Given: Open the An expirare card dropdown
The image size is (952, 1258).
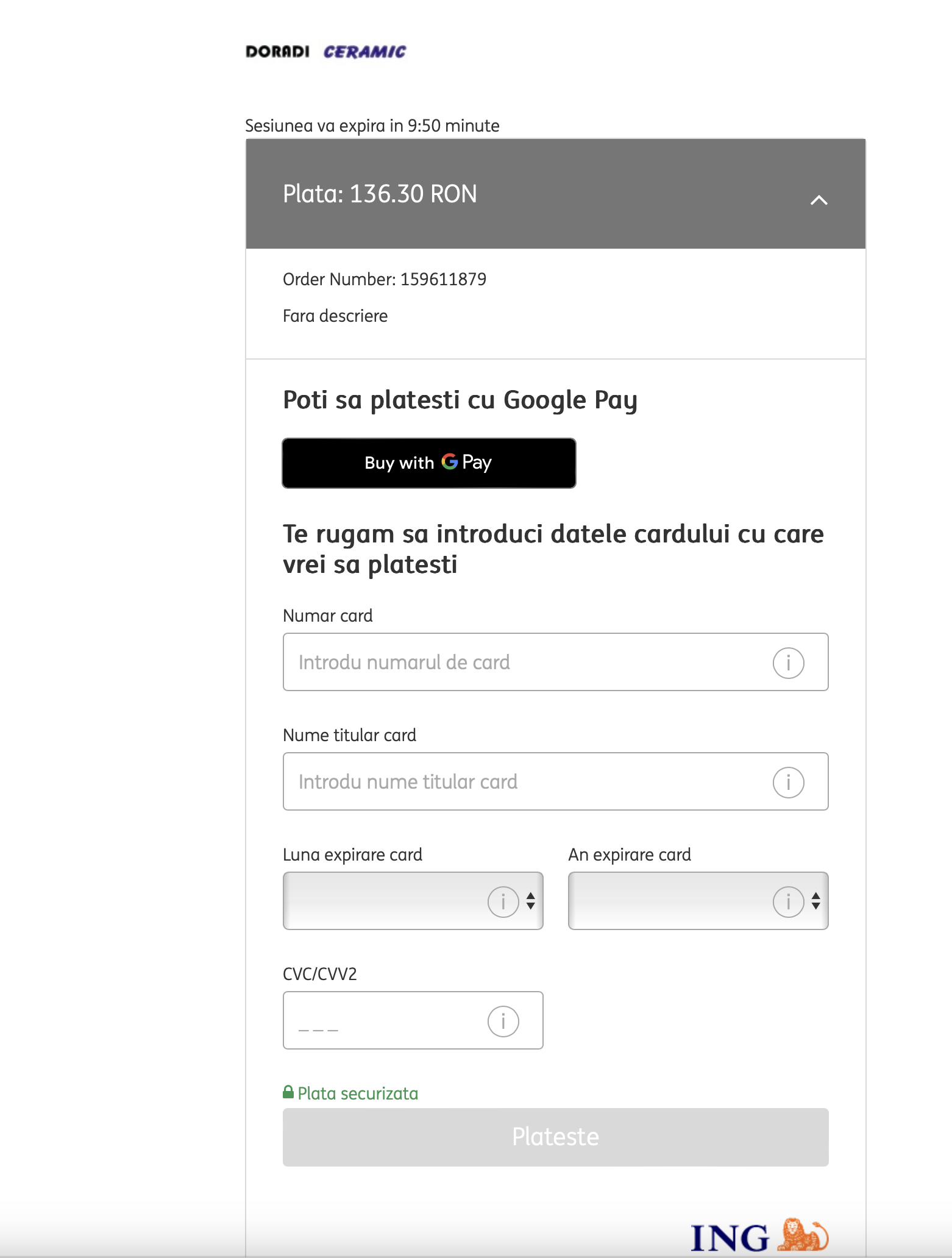Looking at the screenshot, I should point(667,901).
